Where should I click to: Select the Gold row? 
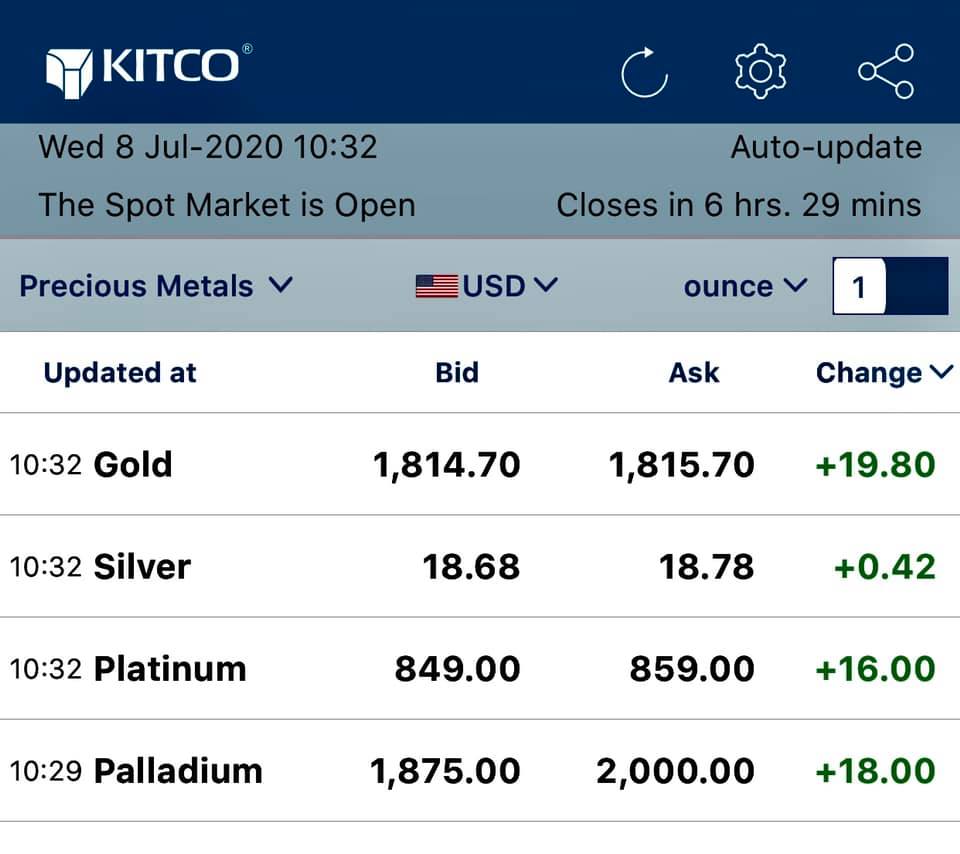[x=133, y=465]
